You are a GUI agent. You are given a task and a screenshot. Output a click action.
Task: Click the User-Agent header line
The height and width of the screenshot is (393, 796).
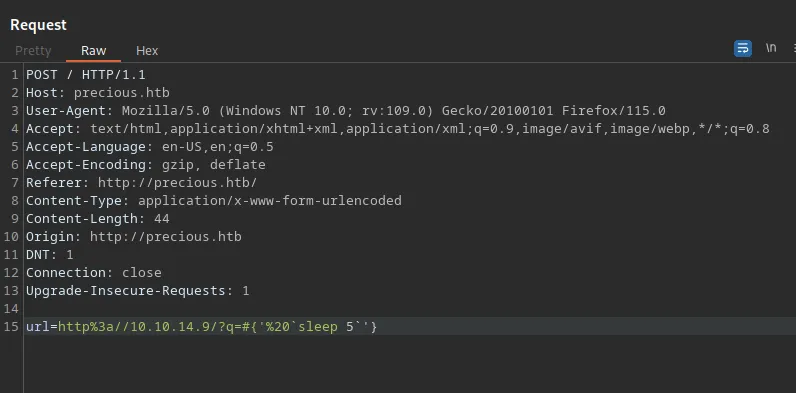tap(346, 111)
